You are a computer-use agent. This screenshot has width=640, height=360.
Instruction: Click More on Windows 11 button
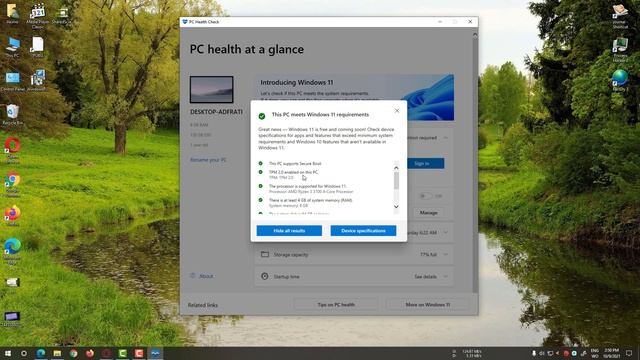point(427,304)
